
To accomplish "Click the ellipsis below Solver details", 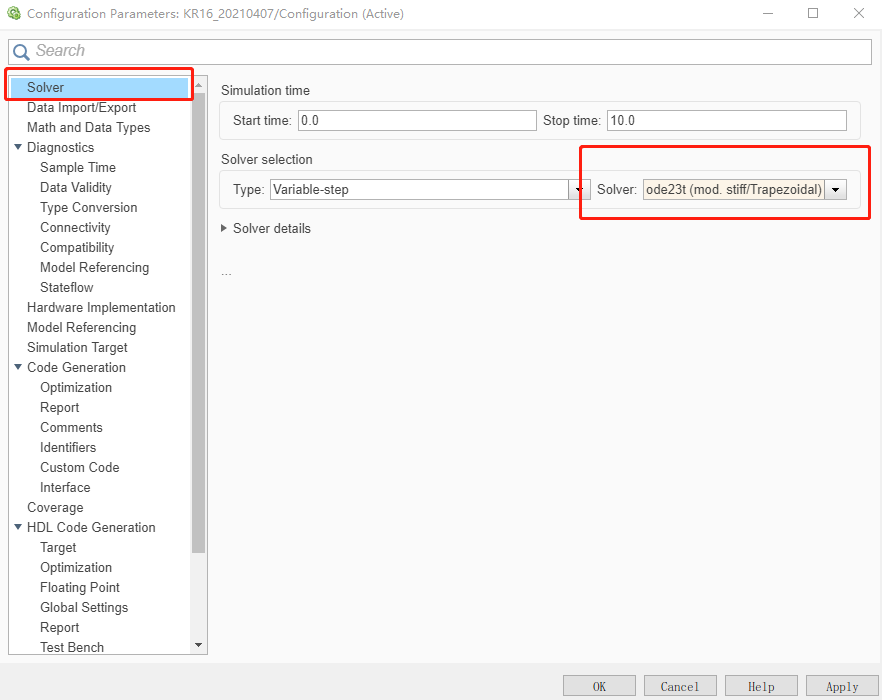I will (226, 274).
